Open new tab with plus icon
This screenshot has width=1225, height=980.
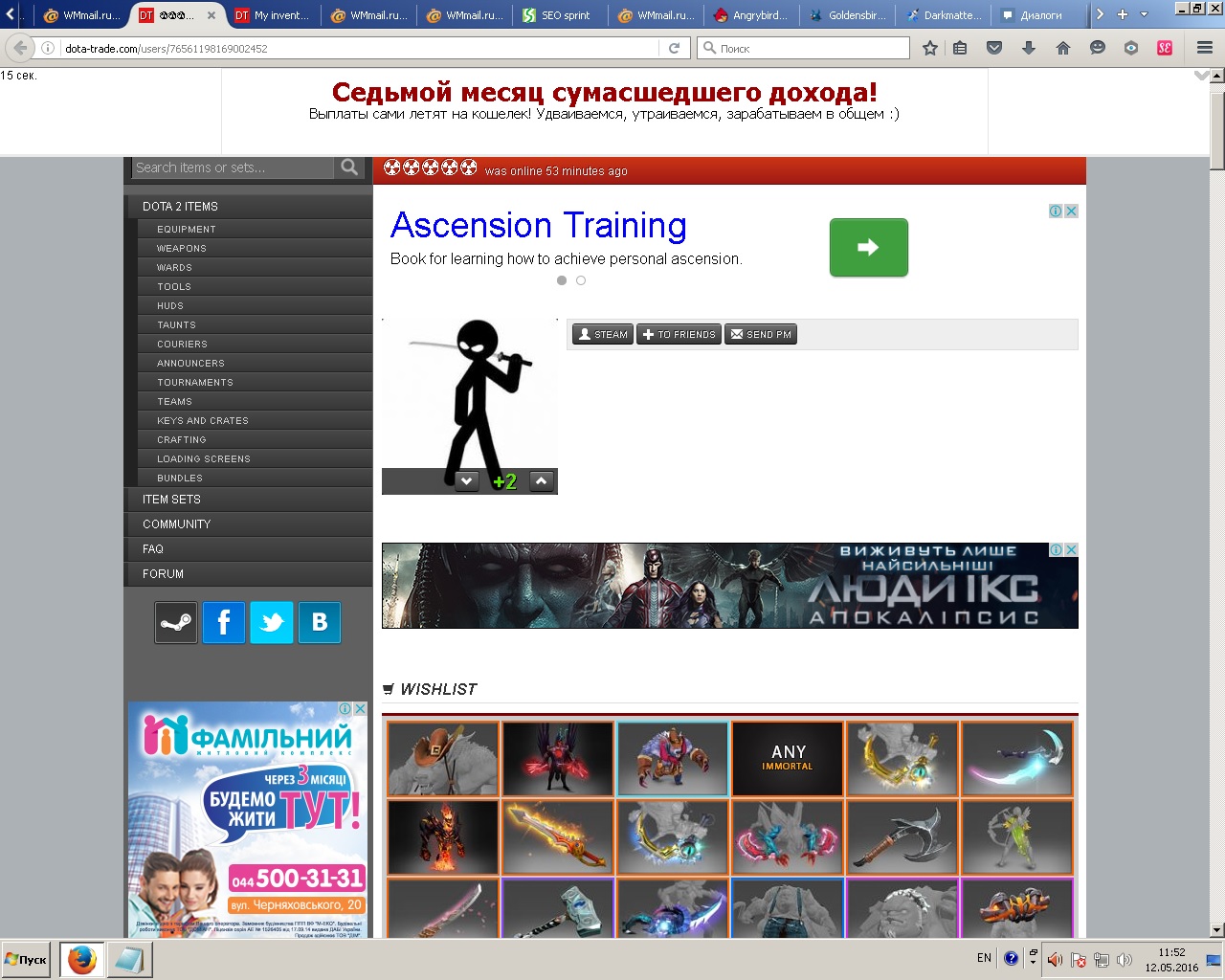click(1123, 14)
